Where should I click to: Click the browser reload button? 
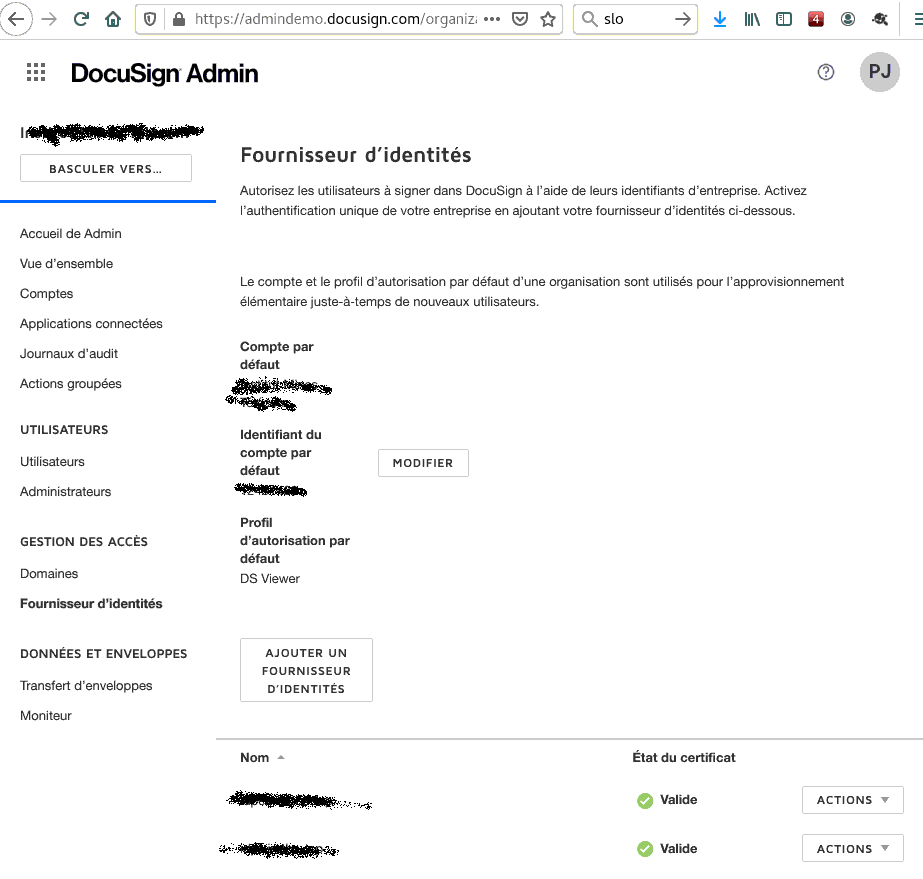(81, 19)
